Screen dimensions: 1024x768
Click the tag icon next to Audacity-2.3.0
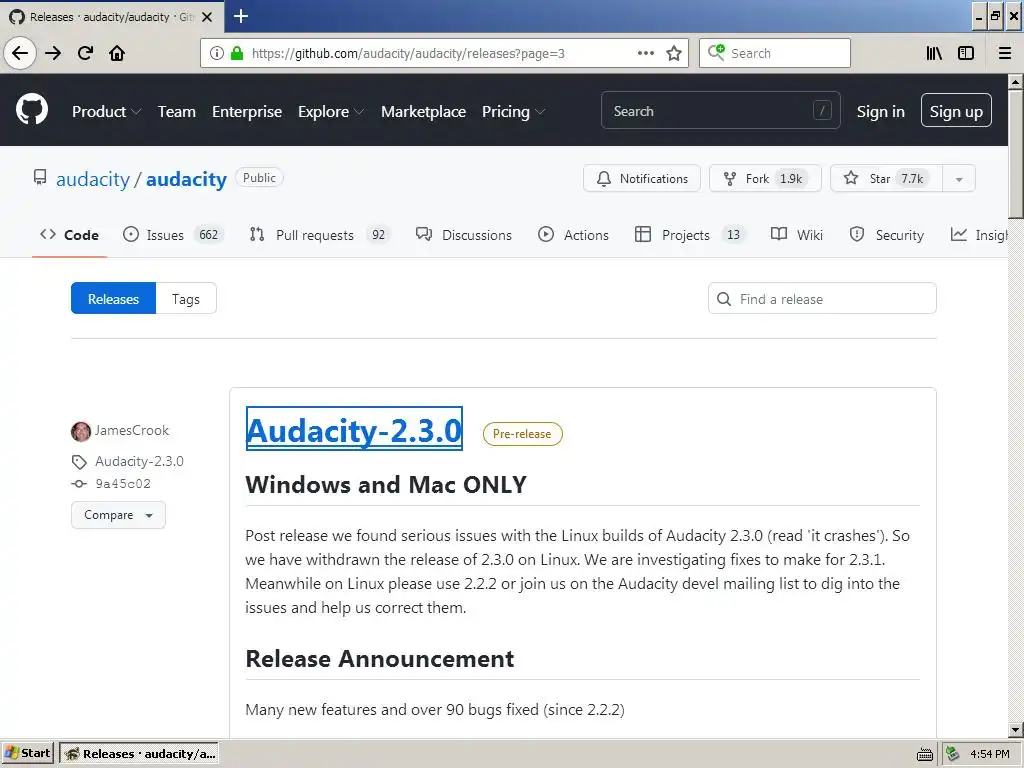tap(79, 462)
